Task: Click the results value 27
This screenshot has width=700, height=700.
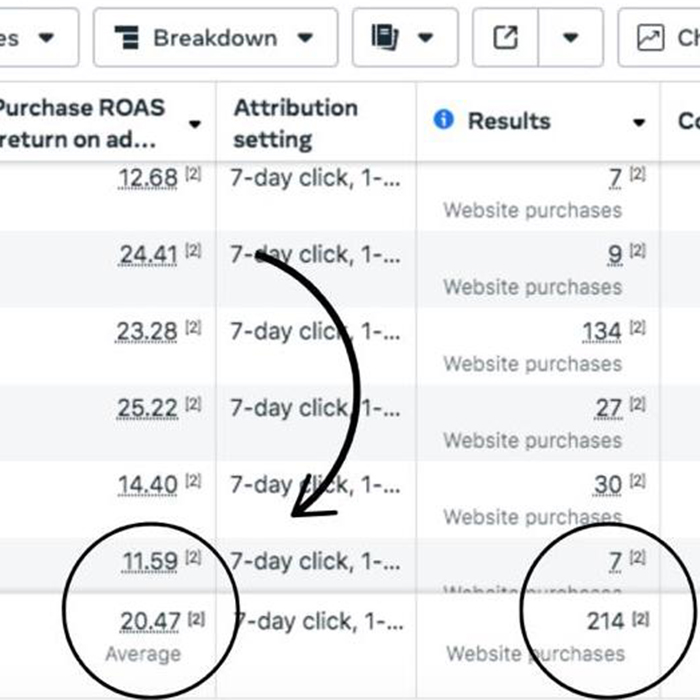Action: [x=608, y=408]
